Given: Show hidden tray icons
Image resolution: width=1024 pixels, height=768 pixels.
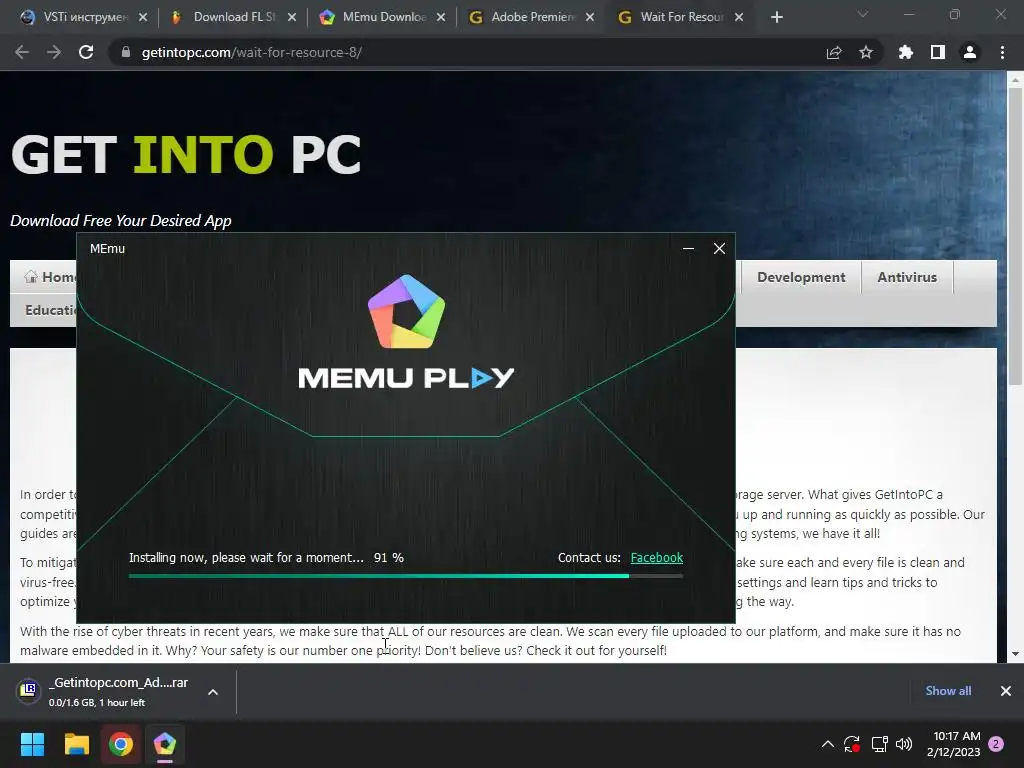Looking at the screenshot, I should (x=827, y=744).
